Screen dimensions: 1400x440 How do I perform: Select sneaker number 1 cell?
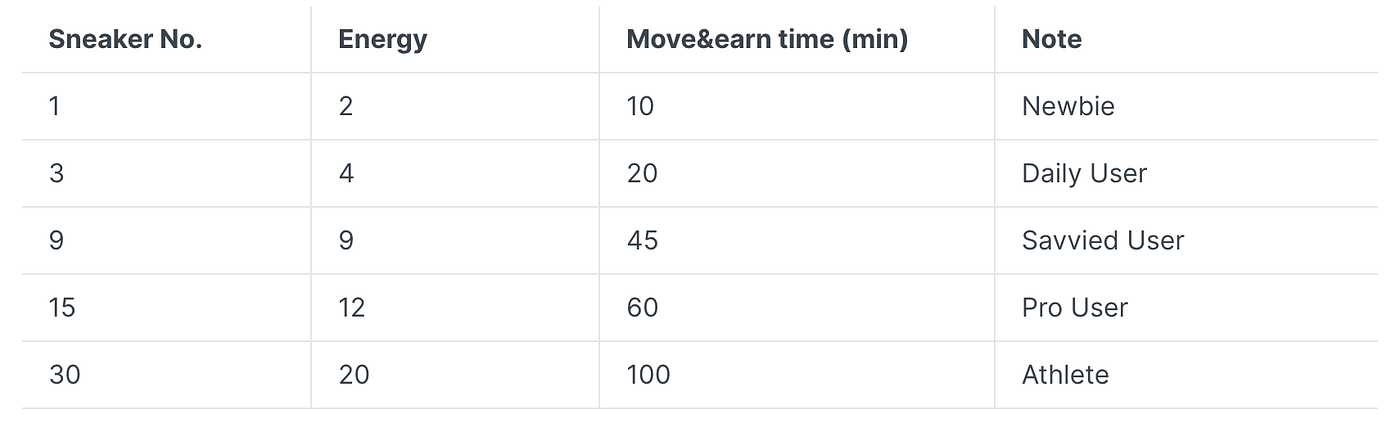click(54, 106)
